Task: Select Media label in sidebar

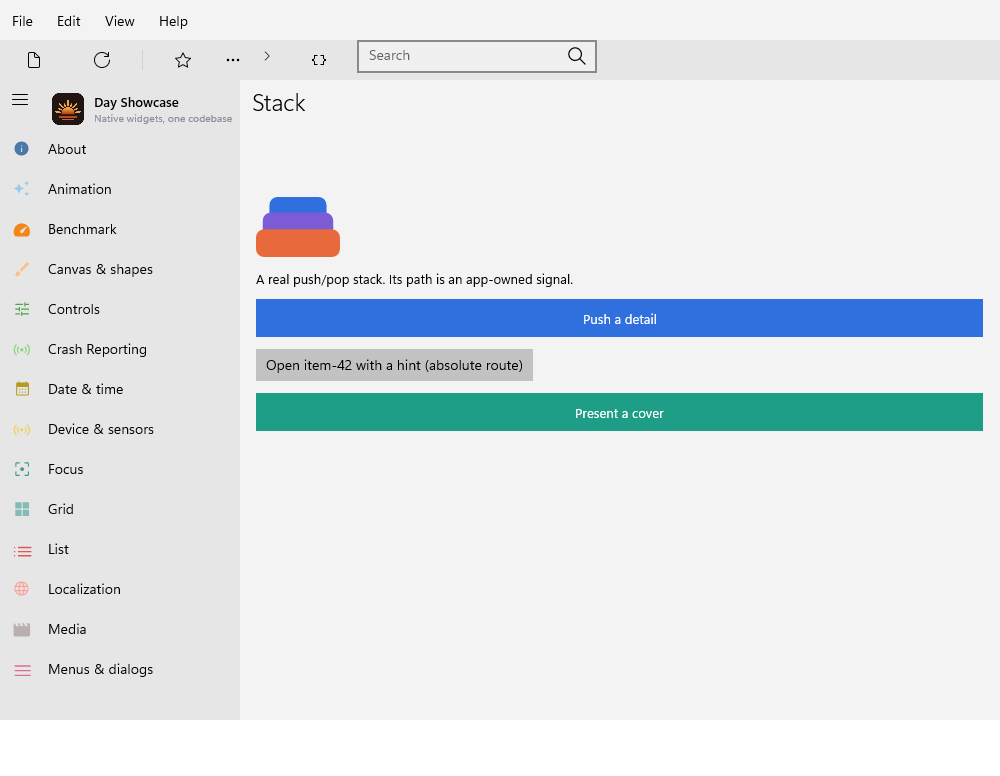Action: (67, 629)
